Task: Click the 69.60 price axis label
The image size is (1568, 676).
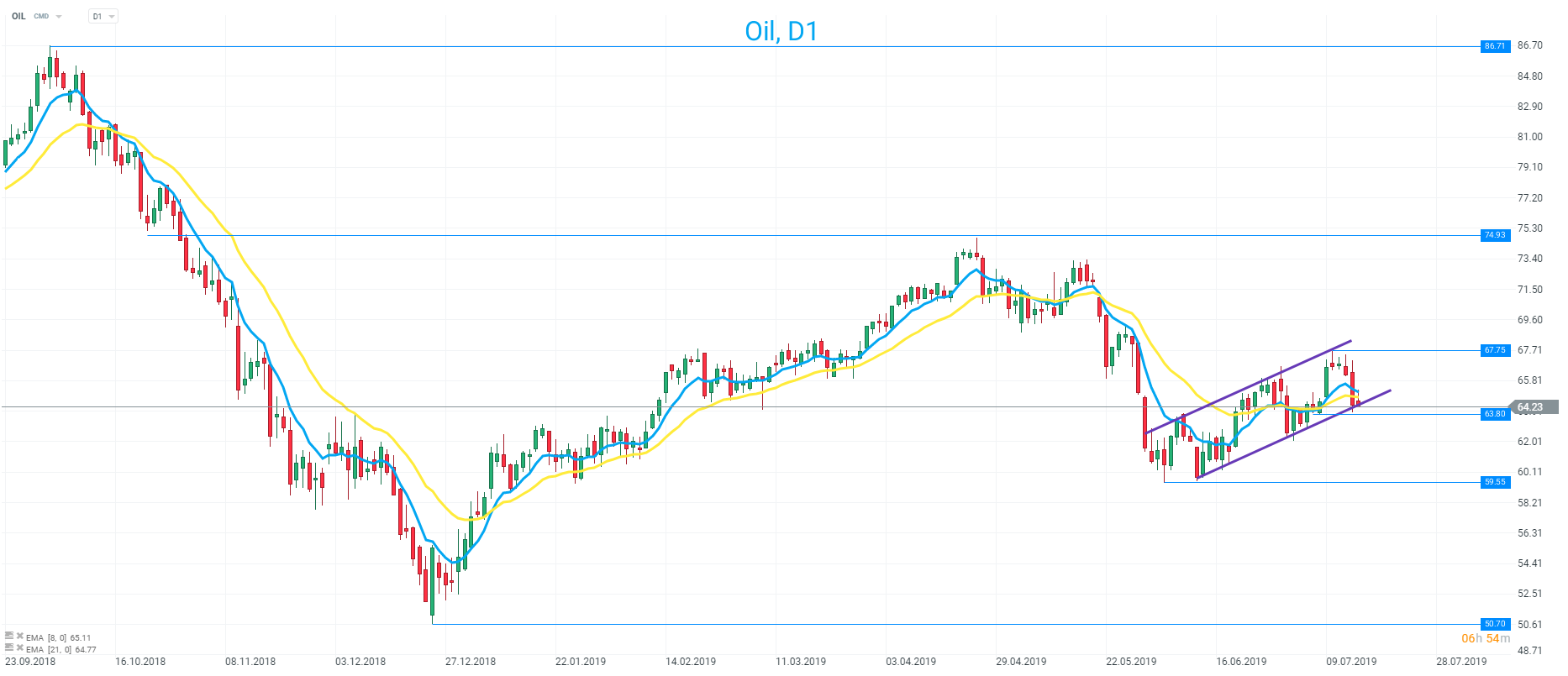Action: click(1530, 320)
